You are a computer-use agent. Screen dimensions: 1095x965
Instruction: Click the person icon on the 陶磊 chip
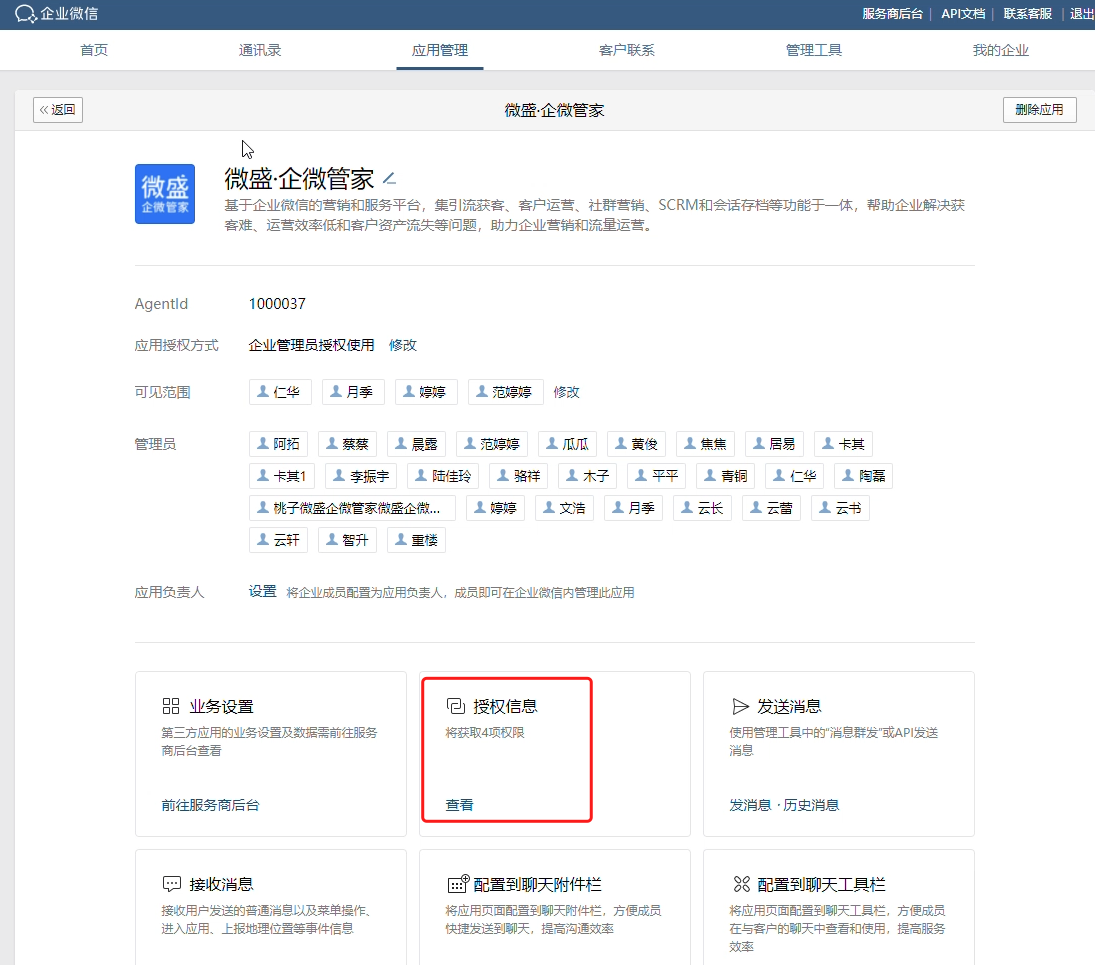(x=848, y=476)
